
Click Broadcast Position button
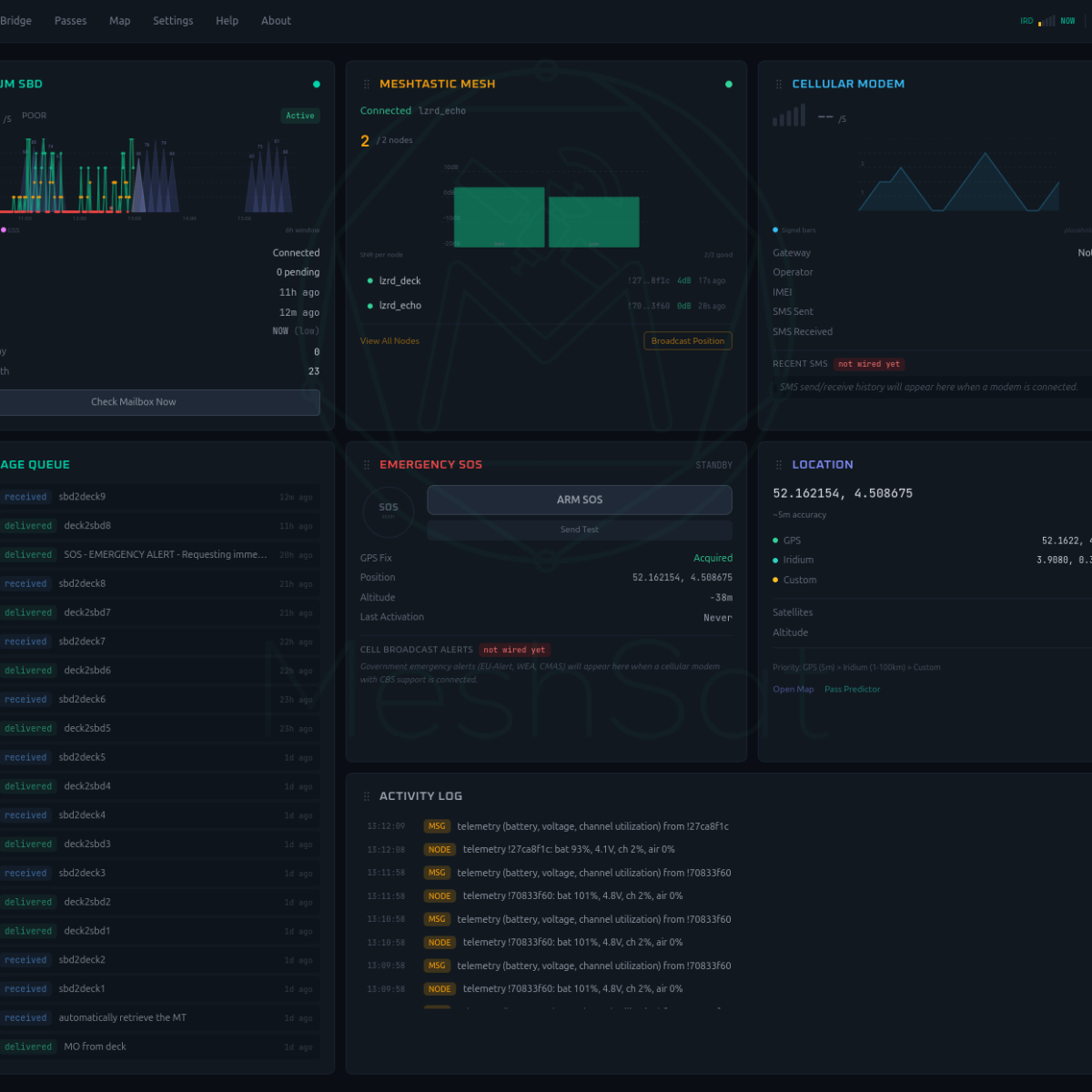(687, 341)
